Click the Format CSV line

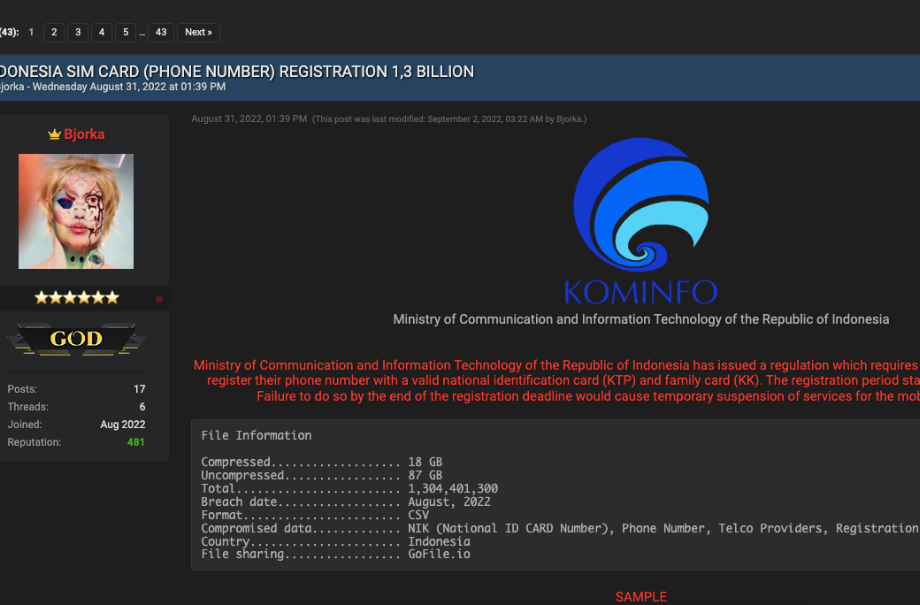315,515
